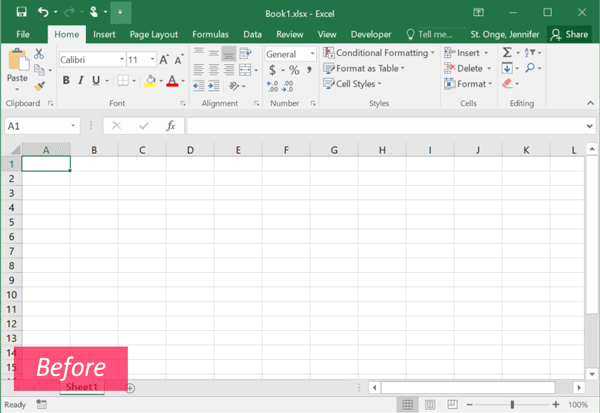Open the File menu
The width and height of the screenshot is (600, 413).
(x=23, y=34)
